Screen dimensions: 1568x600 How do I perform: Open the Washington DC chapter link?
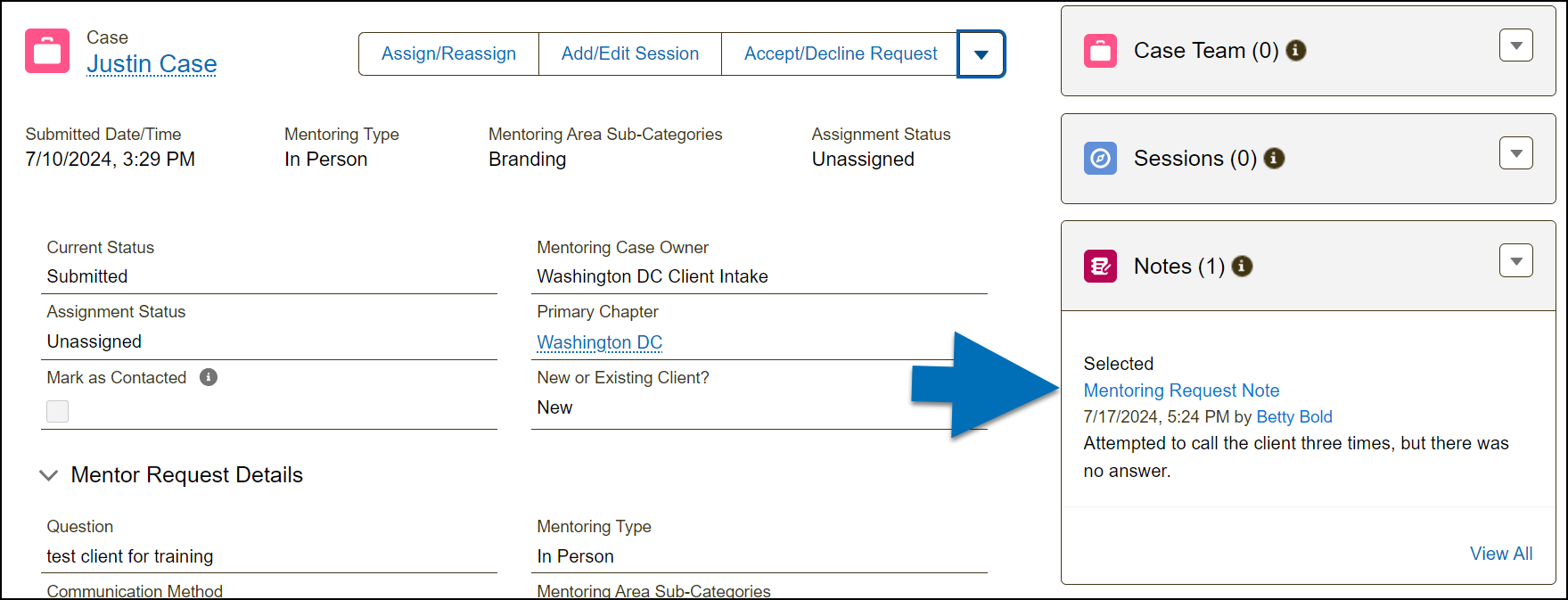coord(599,342)
